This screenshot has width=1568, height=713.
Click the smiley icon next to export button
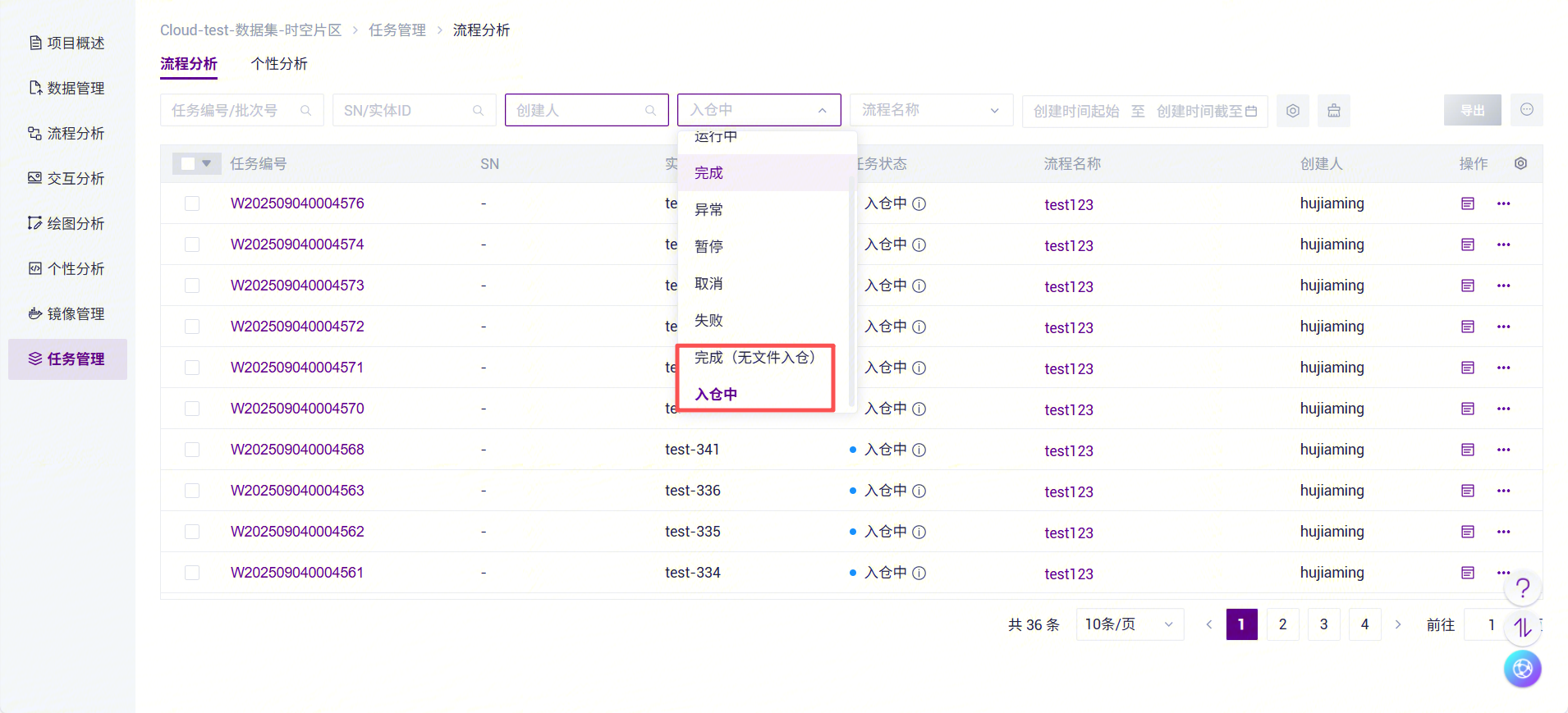pos(1526,110)
